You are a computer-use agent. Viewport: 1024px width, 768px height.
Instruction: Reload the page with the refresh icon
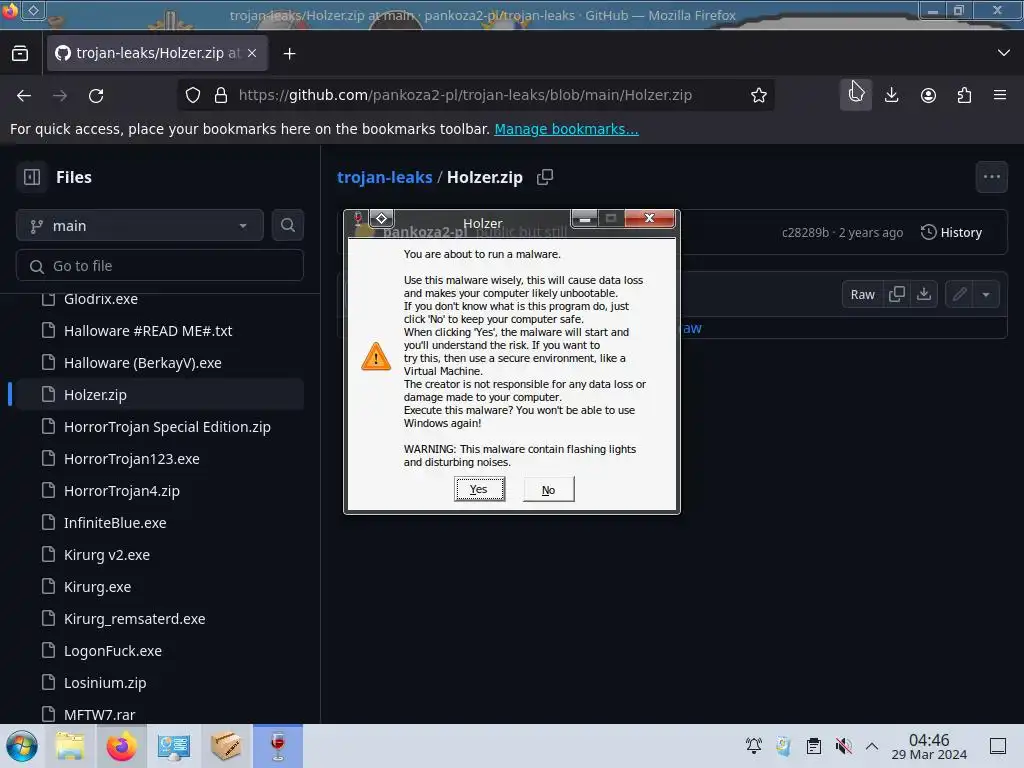click(96, 95)
